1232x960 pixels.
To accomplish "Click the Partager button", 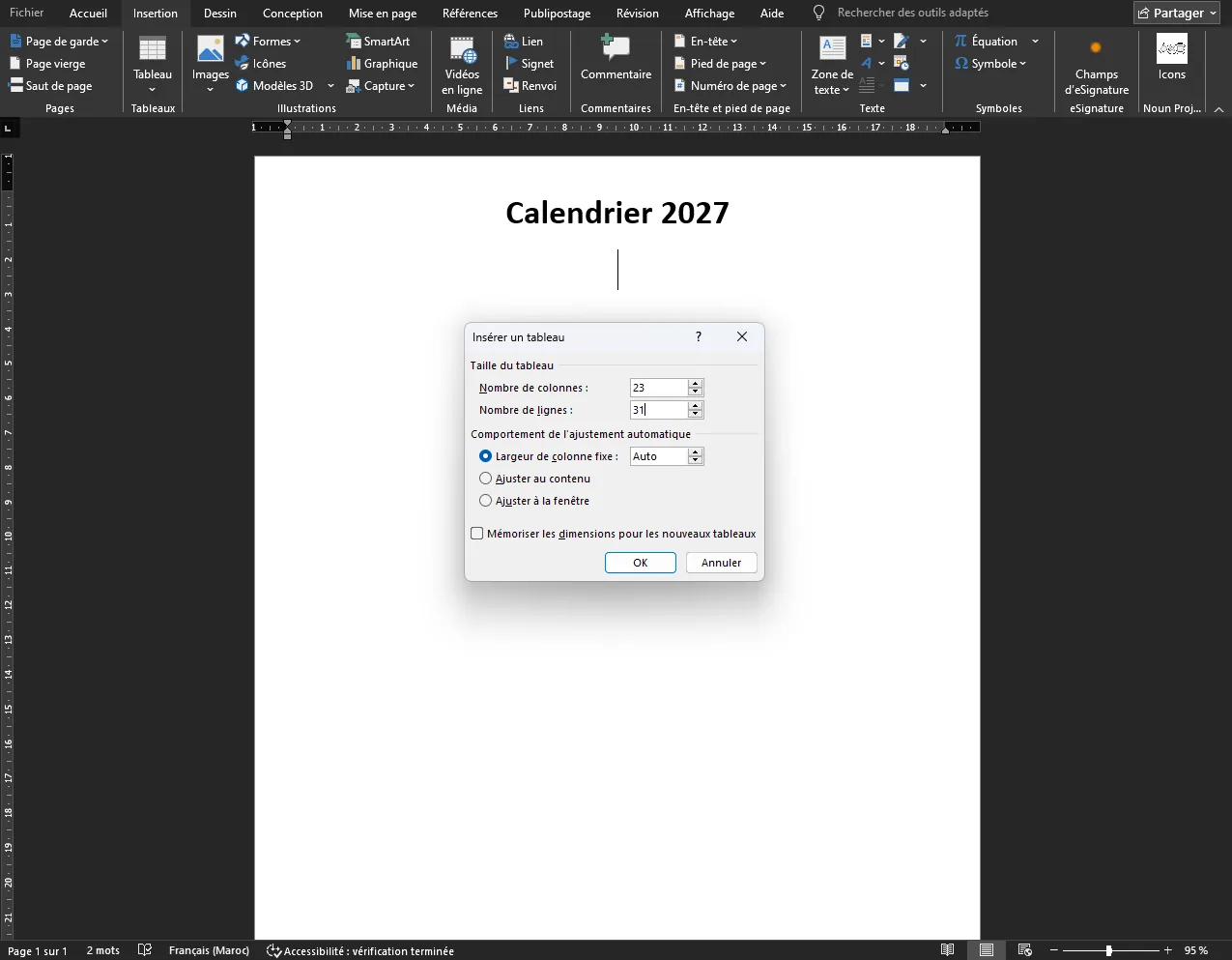I will tap(1177, 14).
